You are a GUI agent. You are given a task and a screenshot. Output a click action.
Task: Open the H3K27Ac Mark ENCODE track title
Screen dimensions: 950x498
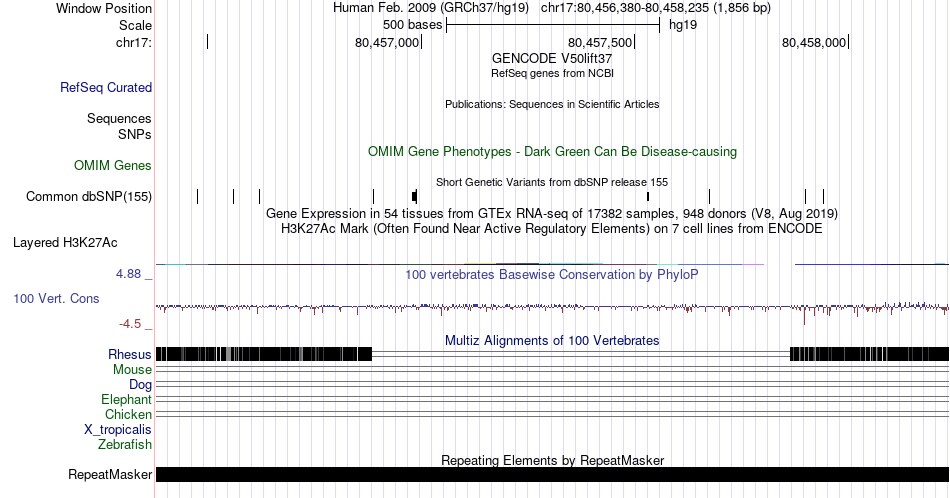(x=552, y=228)
